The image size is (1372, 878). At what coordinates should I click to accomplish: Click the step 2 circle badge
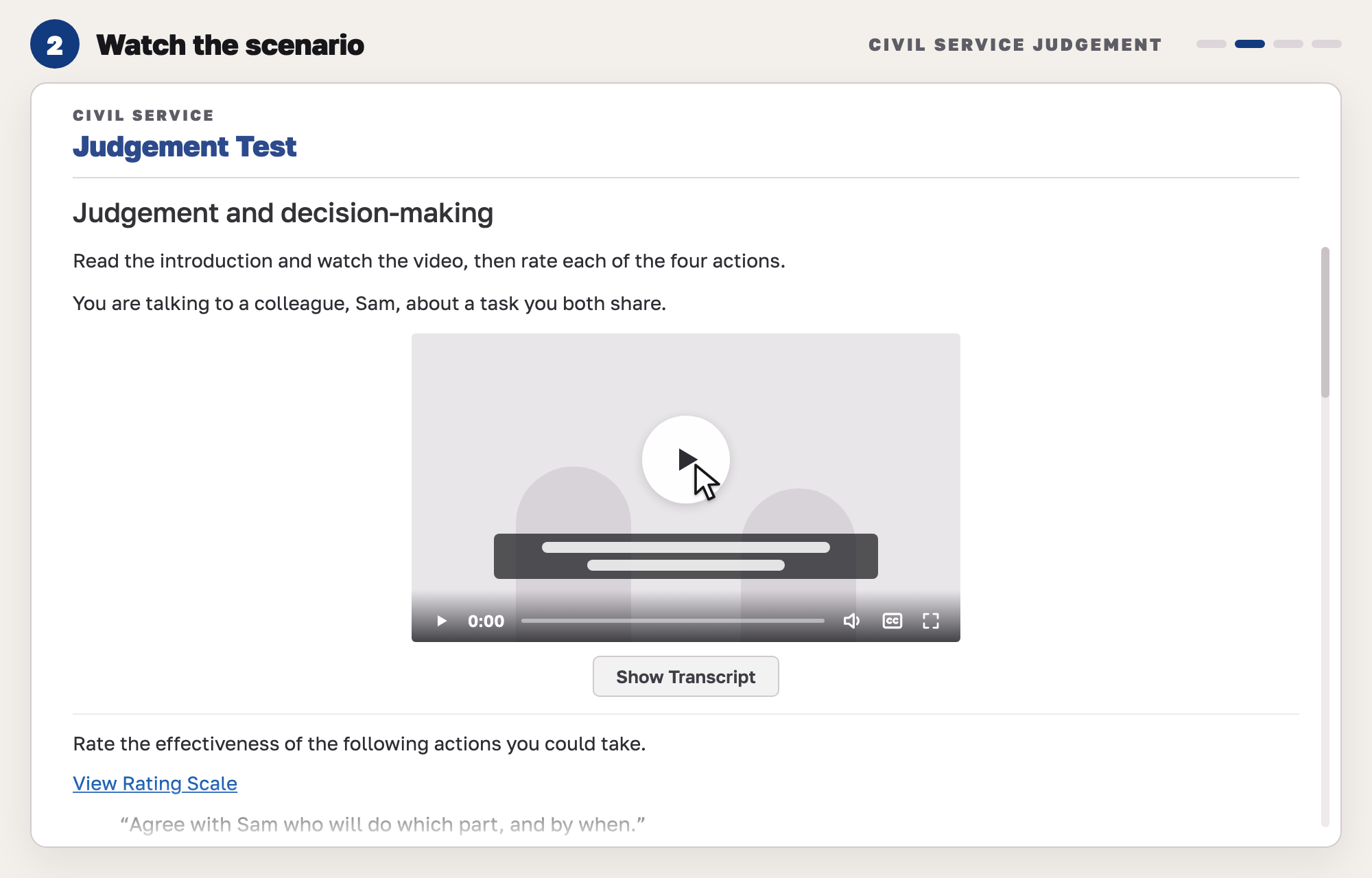click(55, 45)
